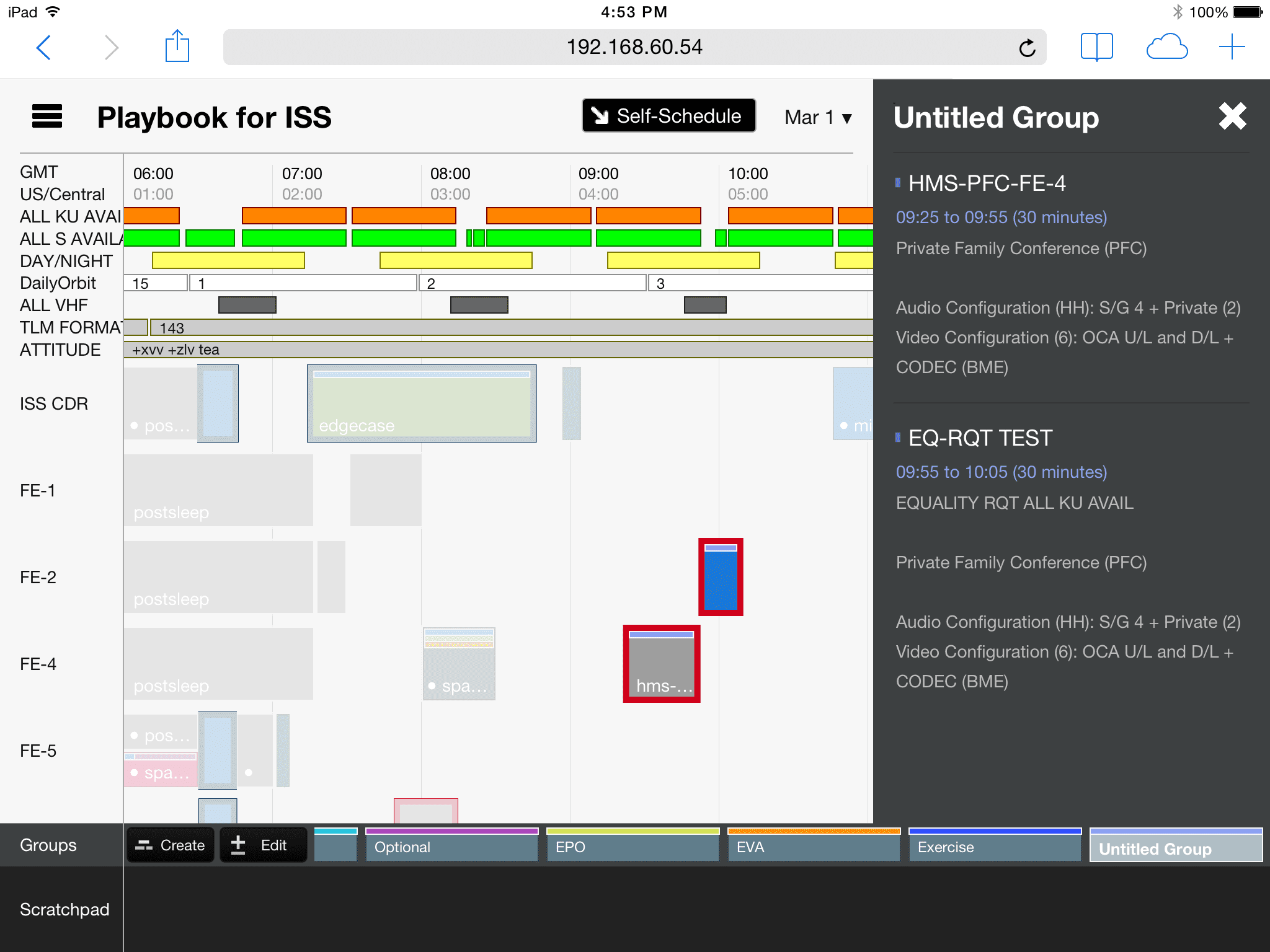1270x952 pixels.
Task: Click the Create group button
Action: coord(171,845)
